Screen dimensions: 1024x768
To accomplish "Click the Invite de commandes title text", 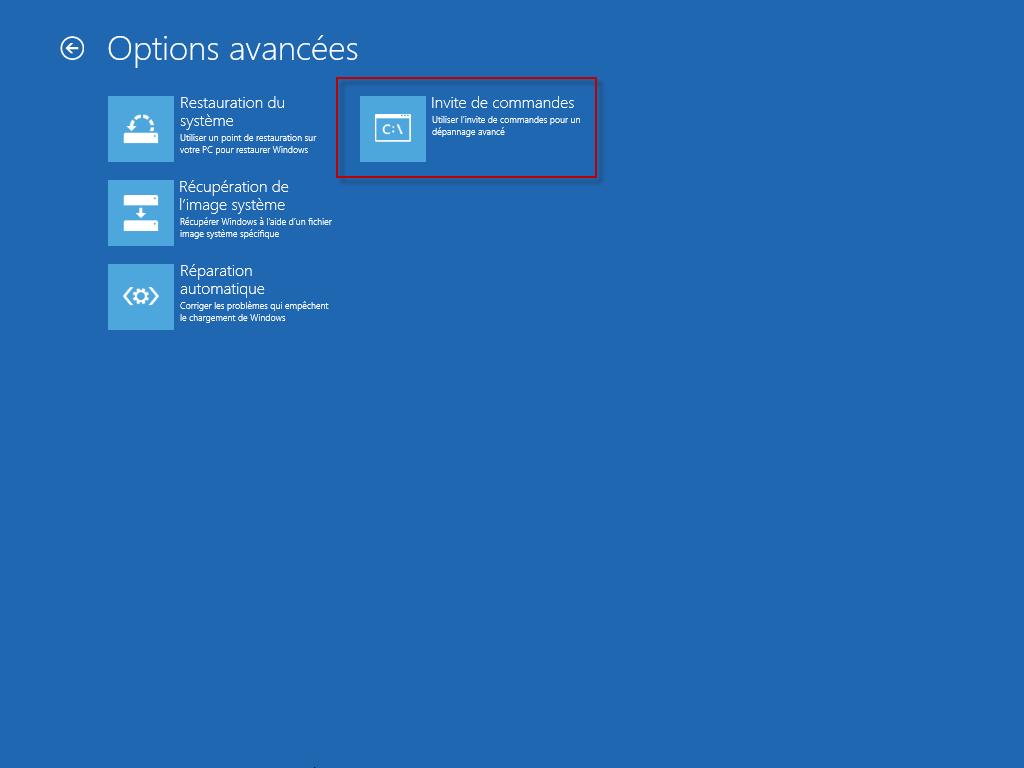I will click(x=503, y=103).
